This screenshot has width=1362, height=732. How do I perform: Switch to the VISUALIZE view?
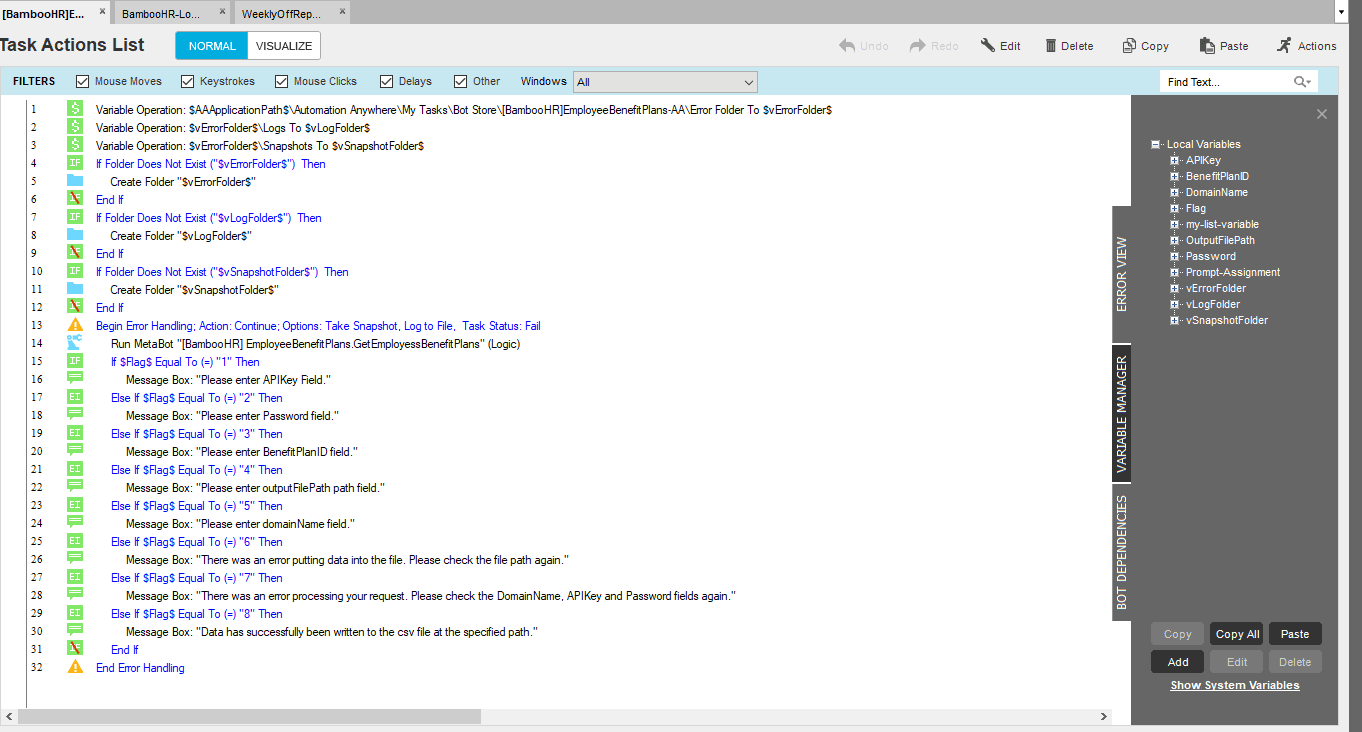pyautogui.click(x=284, y=46)
